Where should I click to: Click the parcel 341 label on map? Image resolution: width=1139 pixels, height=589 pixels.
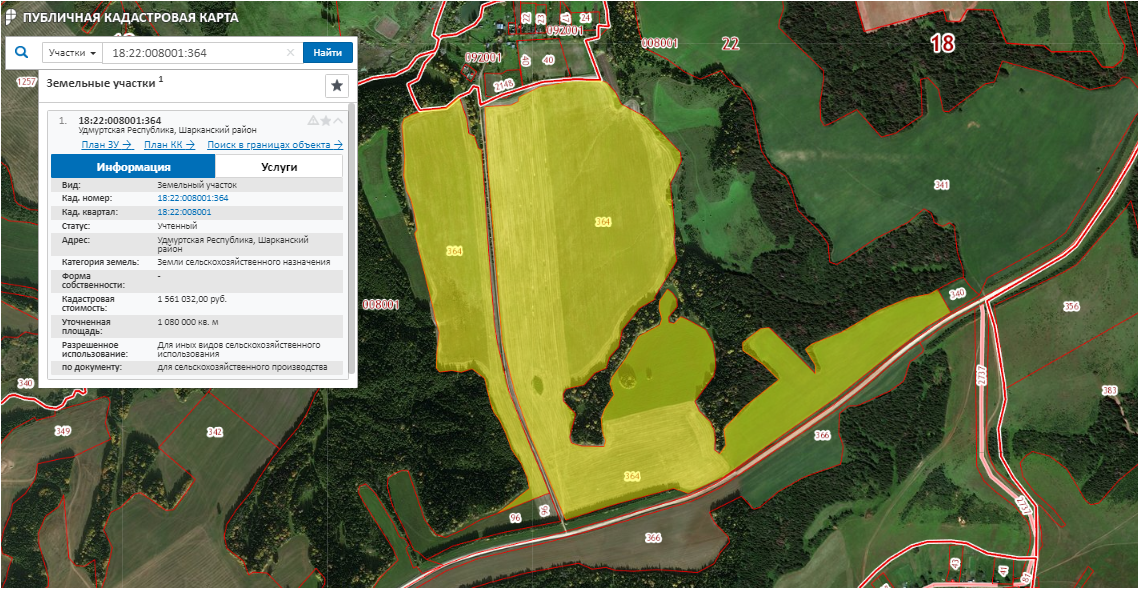pos(941,185)
